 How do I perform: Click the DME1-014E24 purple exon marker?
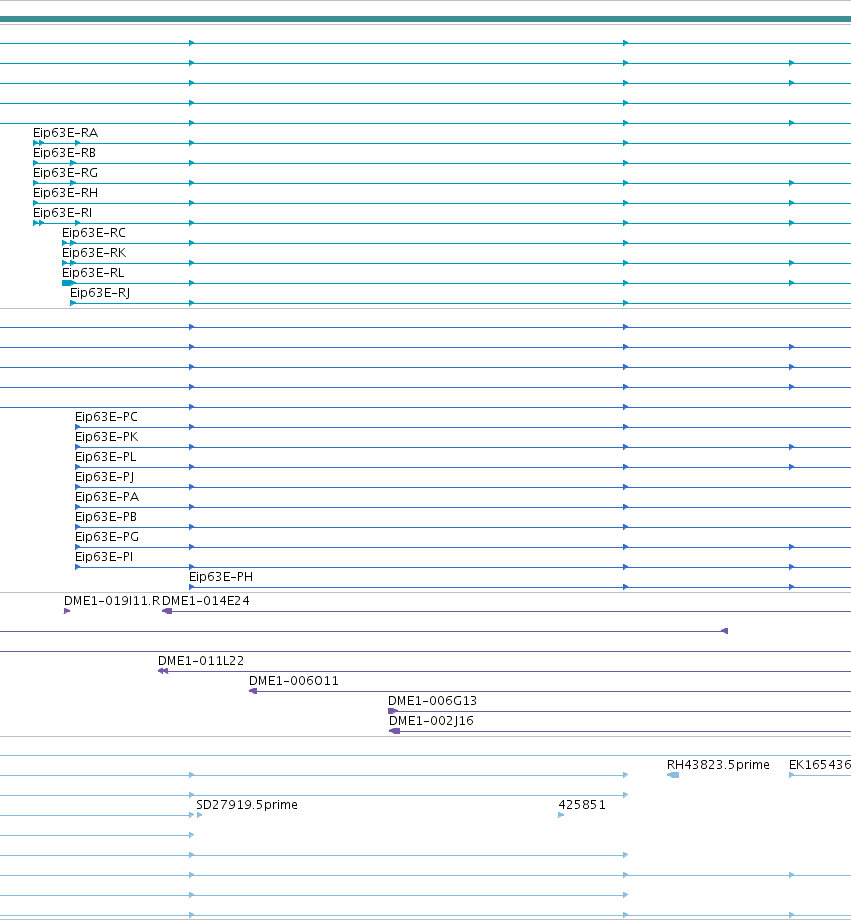[x=167, y=611]
